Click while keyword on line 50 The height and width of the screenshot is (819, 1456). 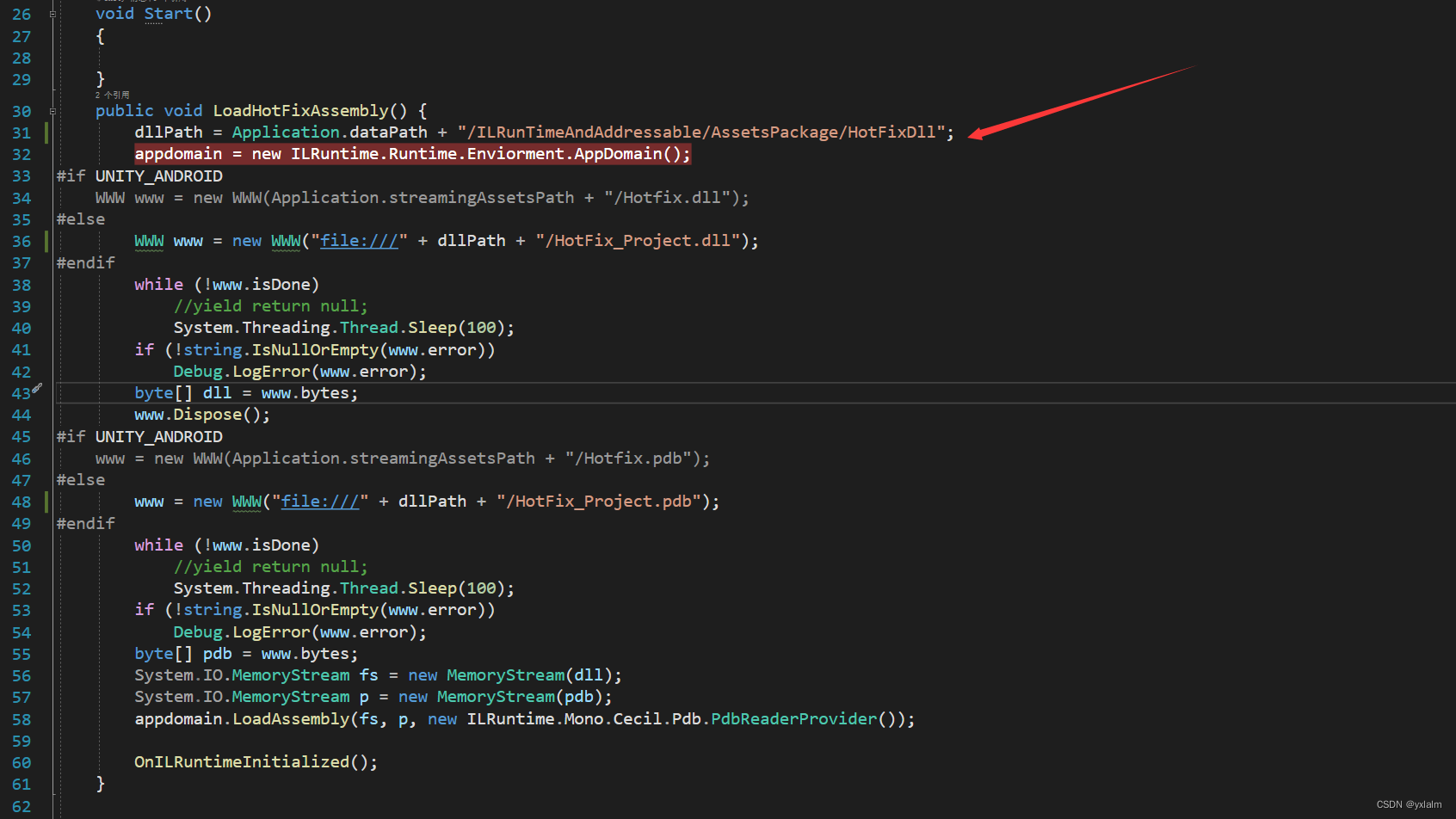pyautogui.click(x=159, y=545)
